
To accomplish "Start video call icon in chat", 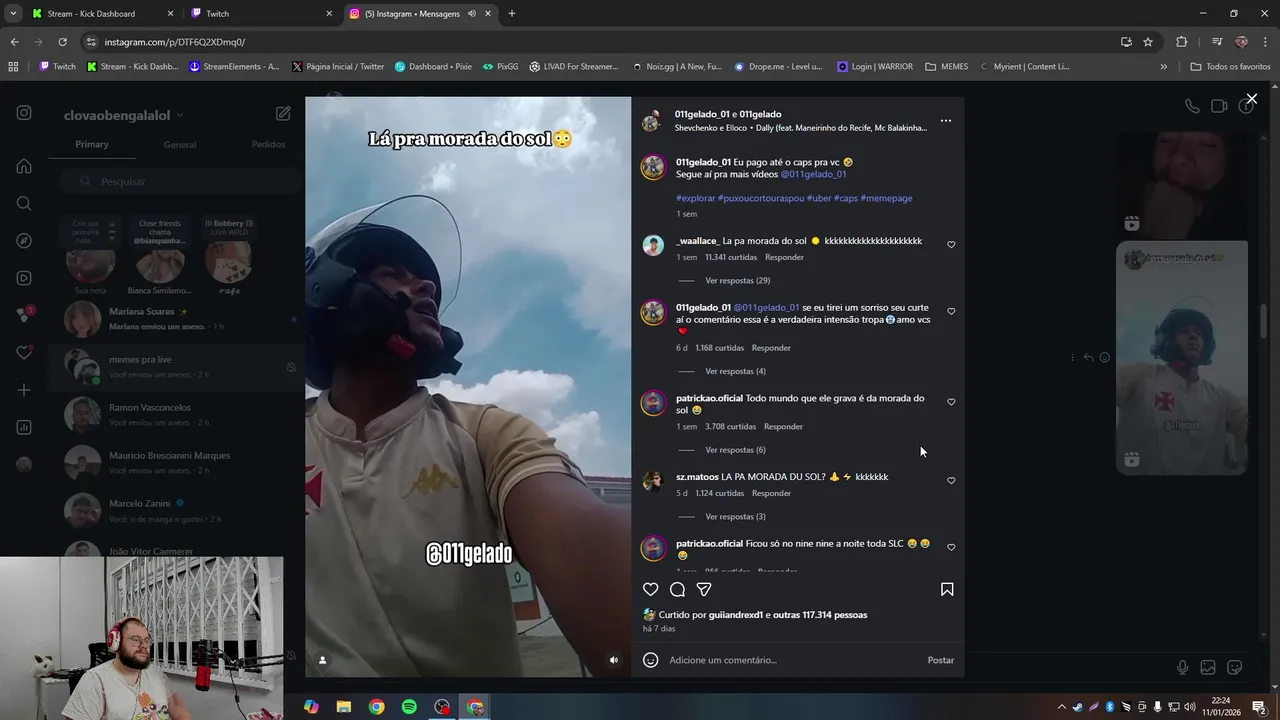I will tap(1219, 106).
